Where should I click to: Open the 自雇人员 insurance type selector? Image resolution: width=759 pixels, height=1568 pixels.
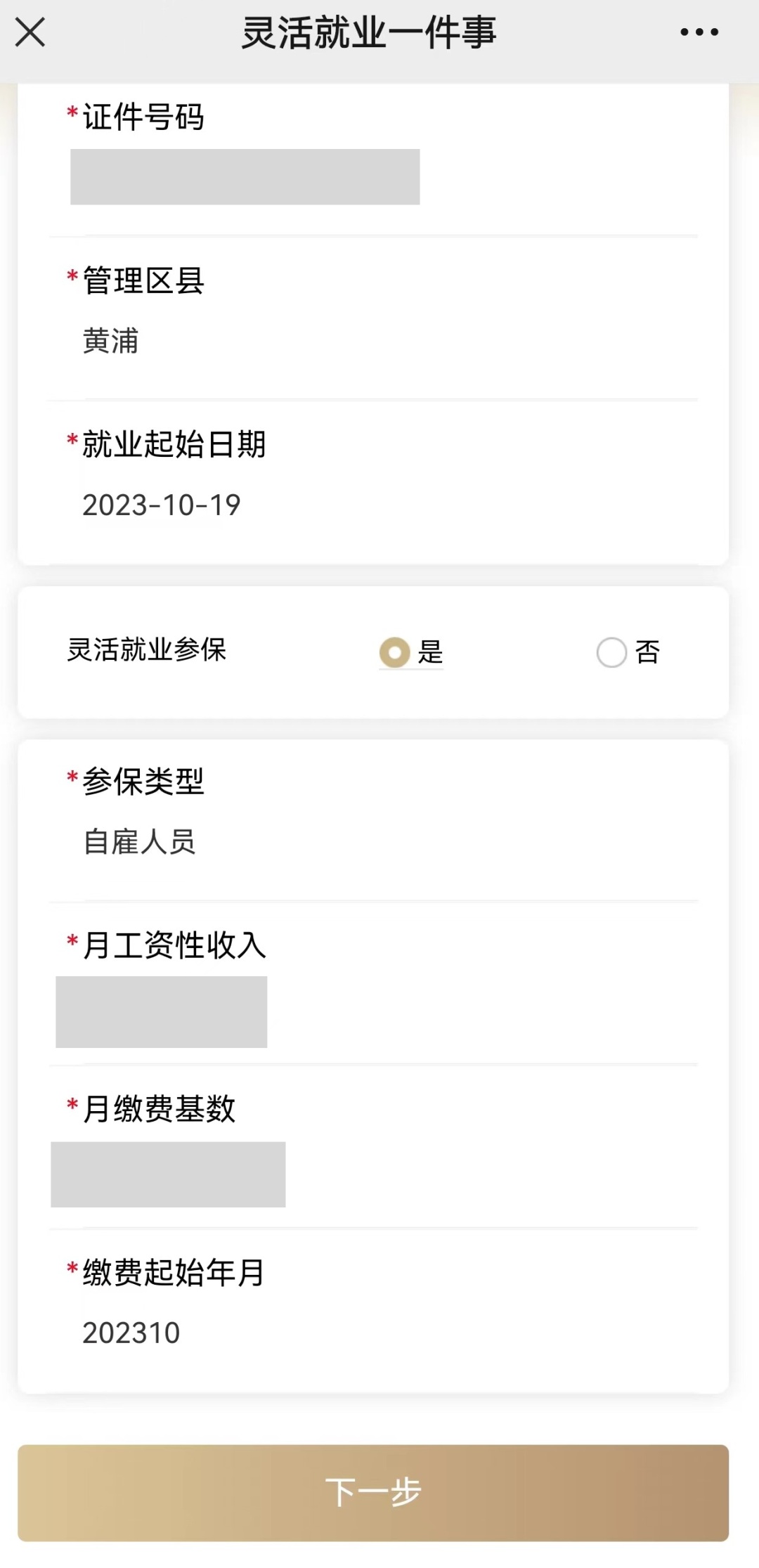139,842
